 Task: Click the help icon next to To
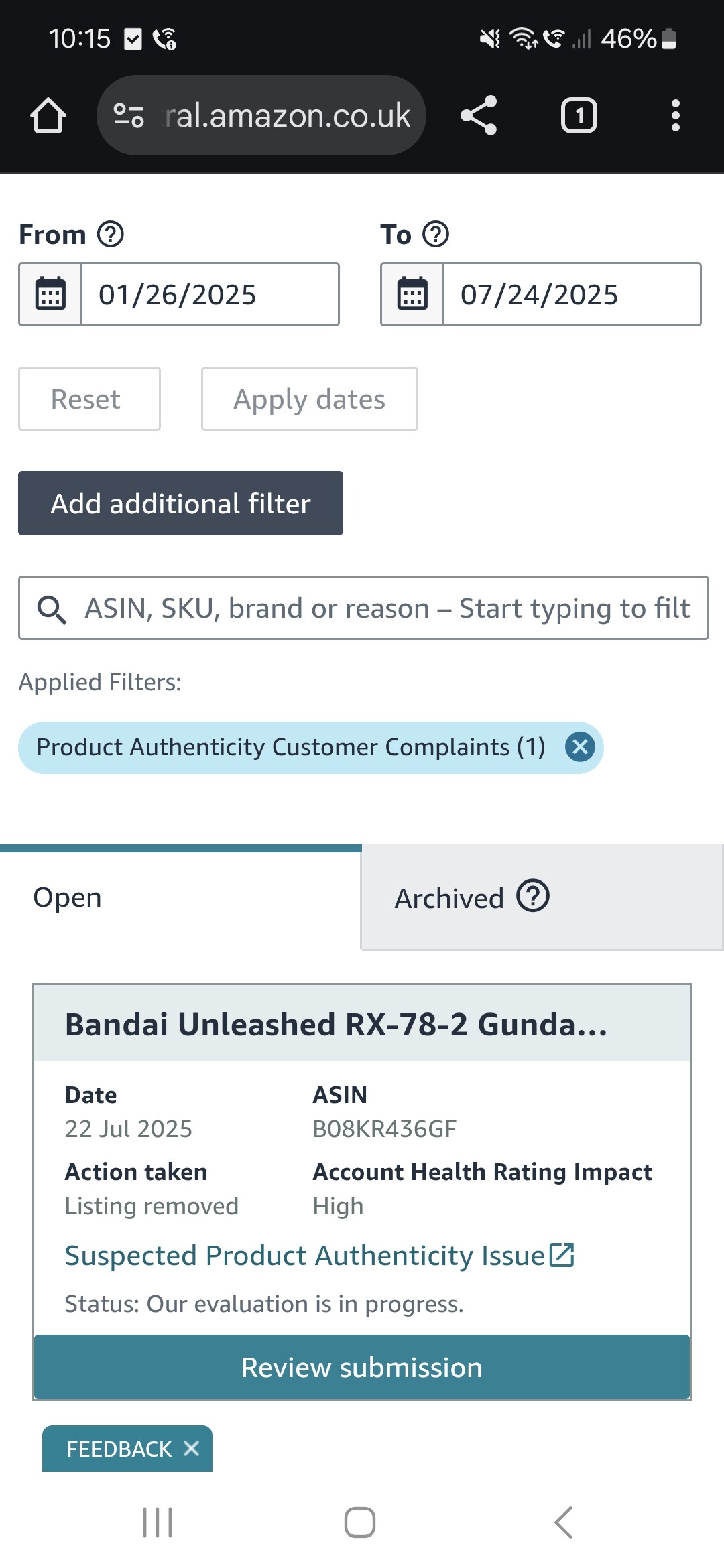click(x=436, y=235)
